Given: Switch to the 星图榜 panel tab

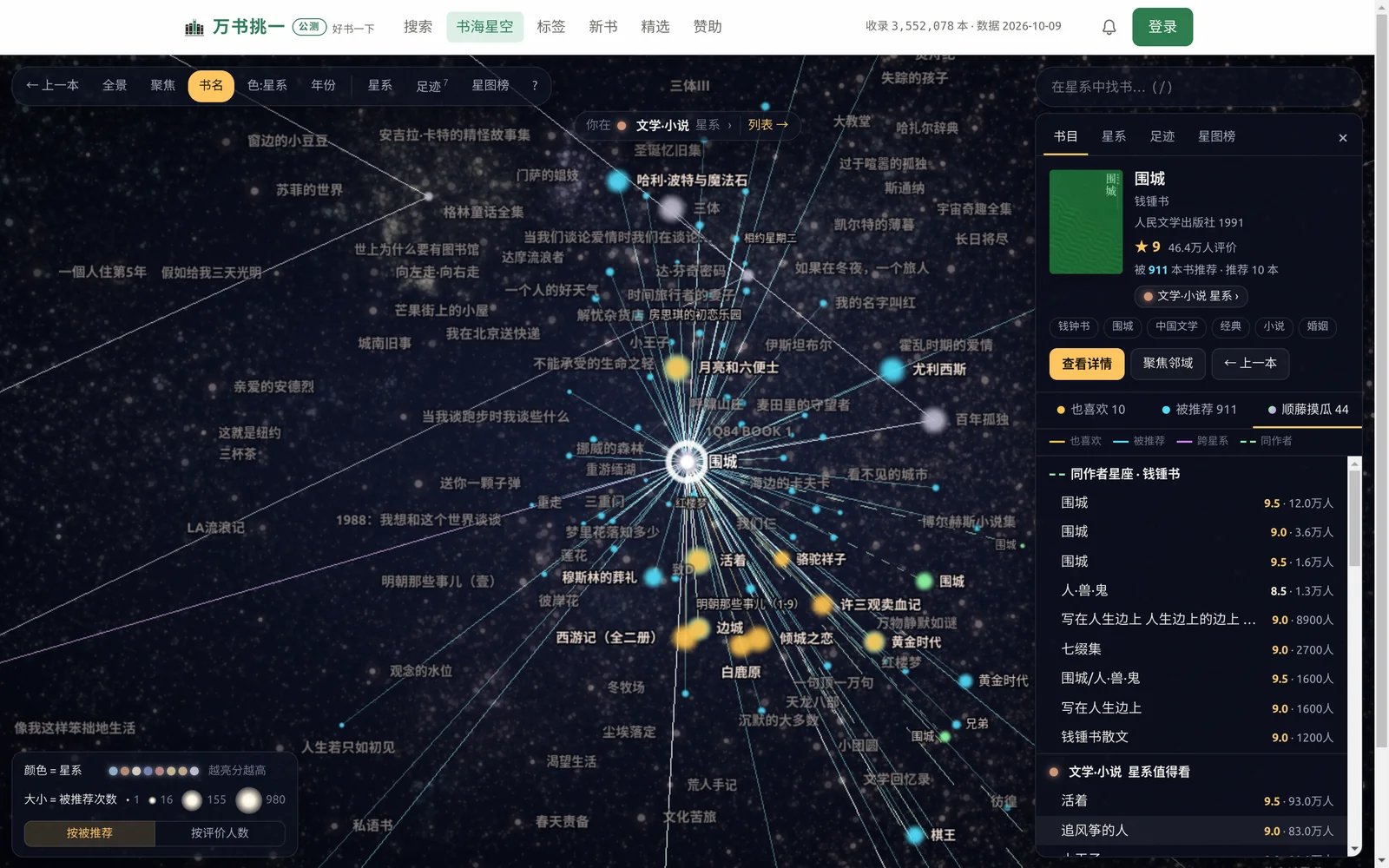Looking at the screenshot, I should point(1216,136).
